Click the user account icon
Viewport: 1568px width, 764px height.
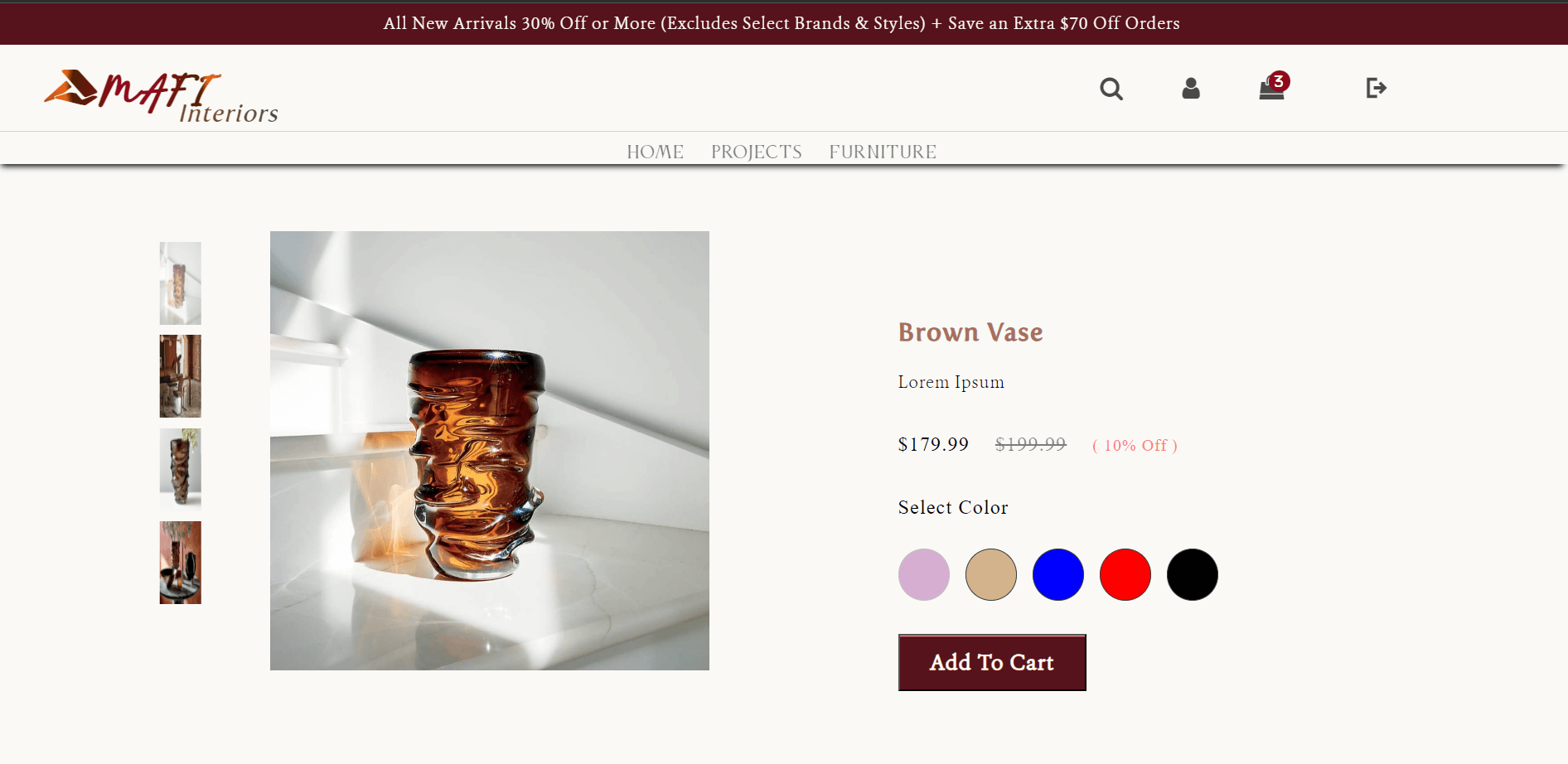[x=1191, y=89]
